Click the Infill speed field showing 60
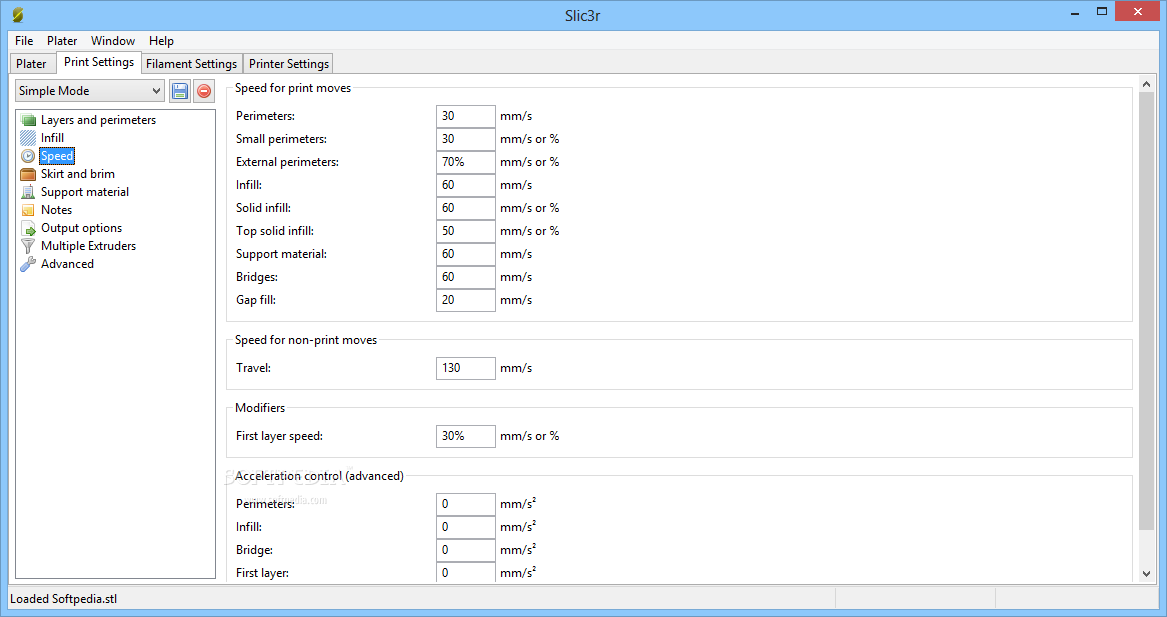Image resolution: width=1167 pixels, height=617 pixels. pyautogui.click(x=465, y=185)
